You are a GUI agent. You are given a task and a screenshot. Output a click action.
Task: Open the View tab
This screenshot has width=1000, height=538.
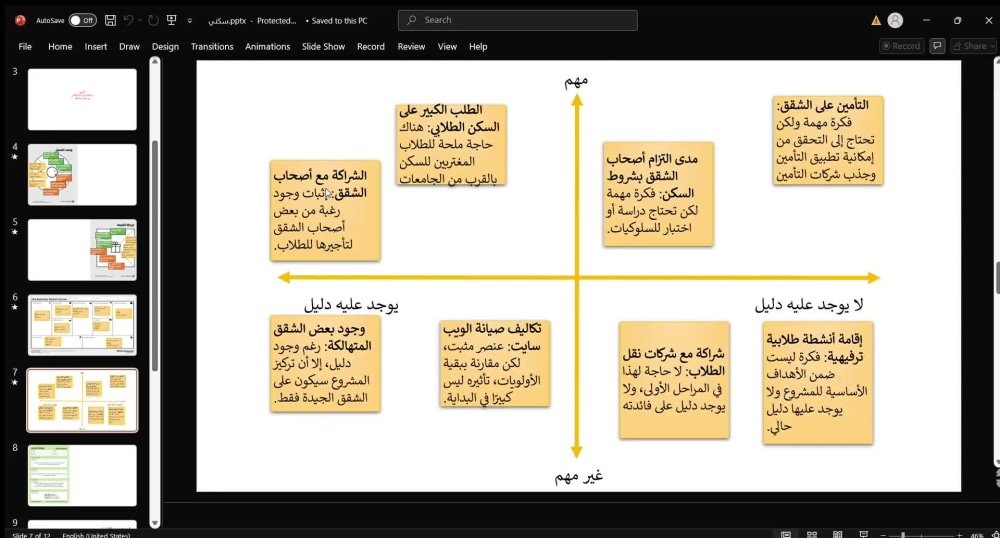click(447, 47)
